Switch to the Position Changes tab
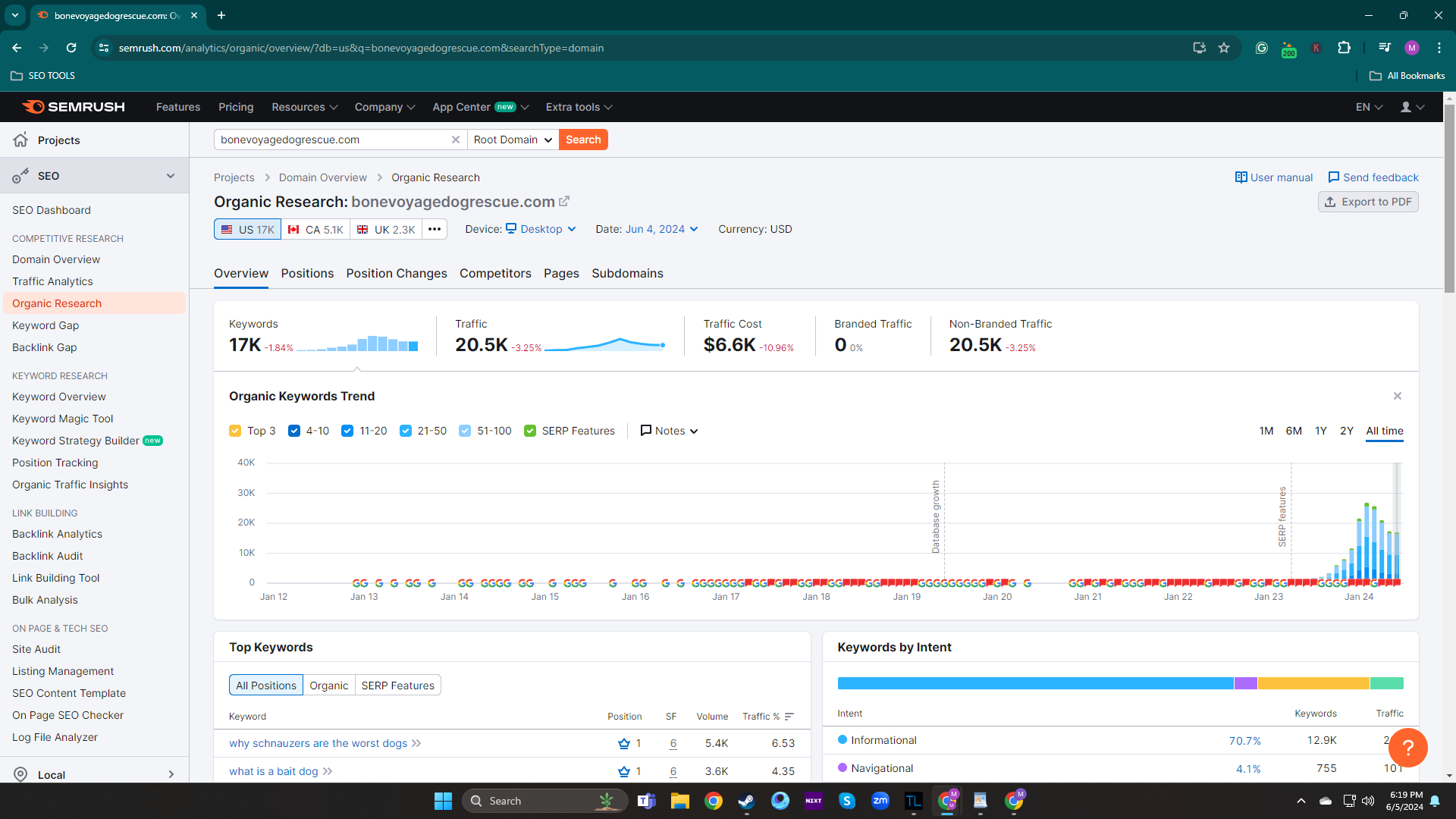1456x819 pixels. click(x=397, y=274)
